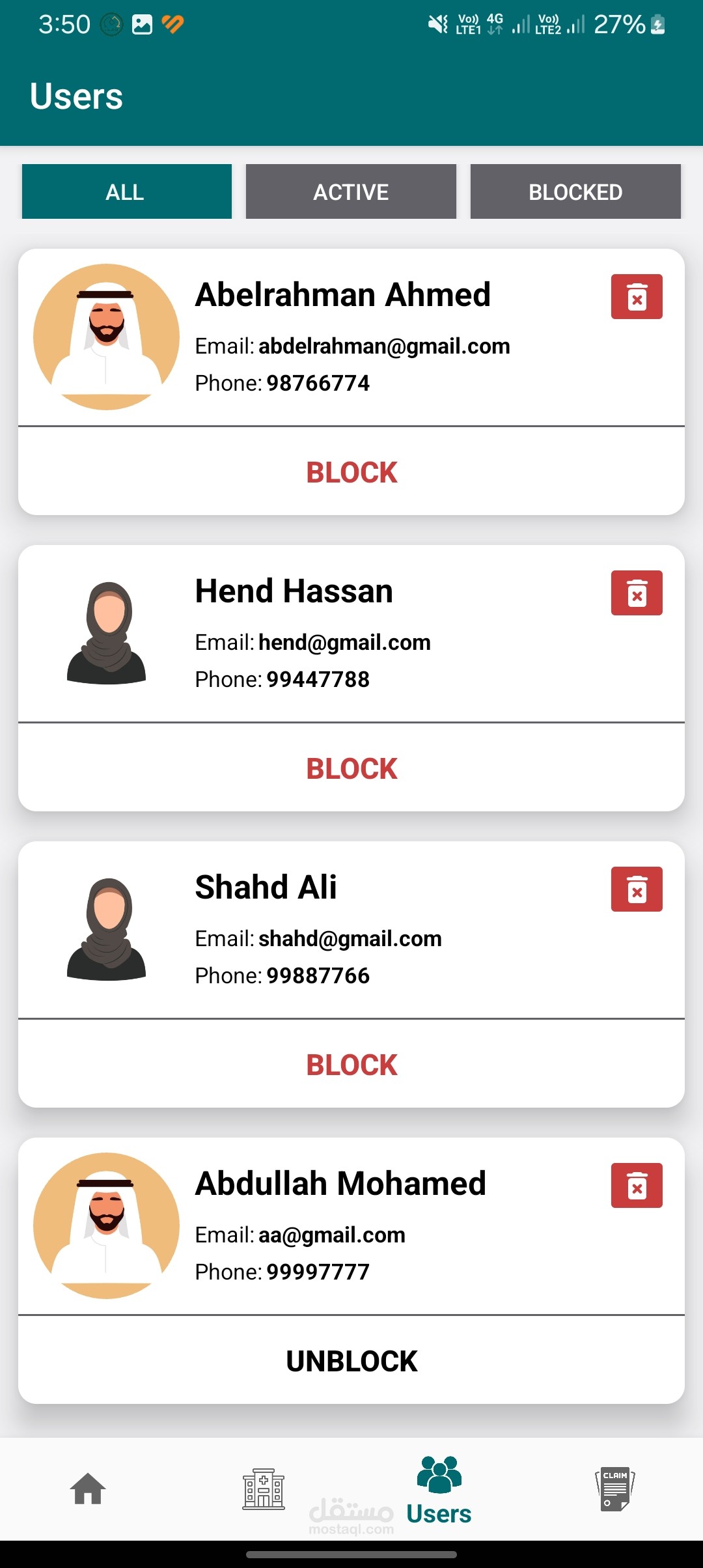Remove Shahd Ali using the delete icon
Screen dimensions: 703x1568
636,889
